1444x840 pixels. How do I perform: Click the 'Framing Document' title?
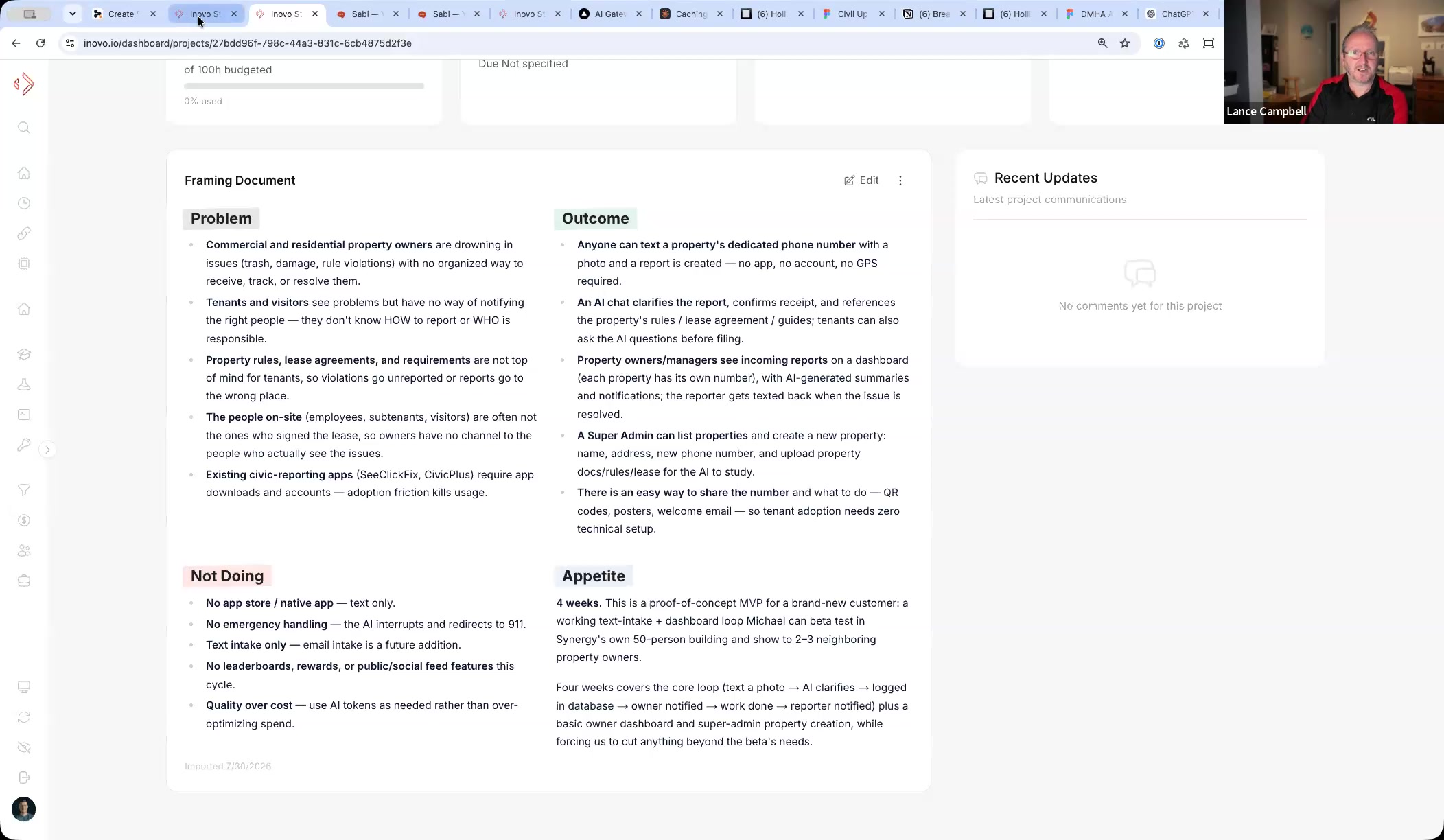[240, 180]
